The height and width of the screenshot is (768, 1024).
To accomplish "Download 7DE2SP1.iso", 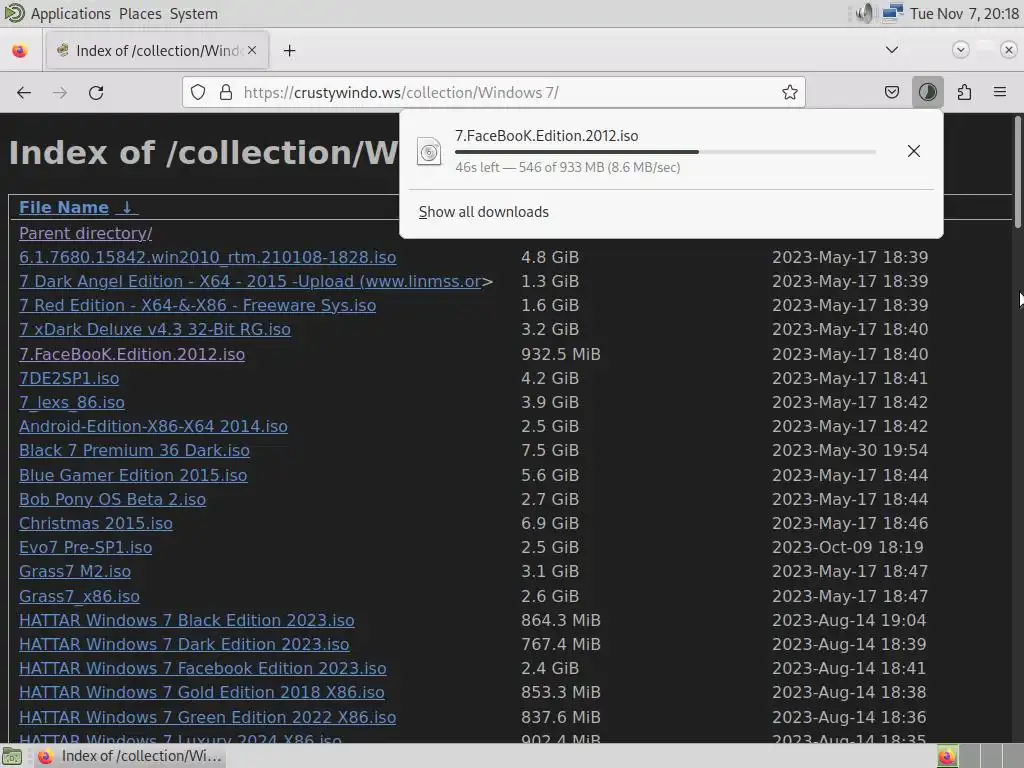I will click(x=69, y=378).
